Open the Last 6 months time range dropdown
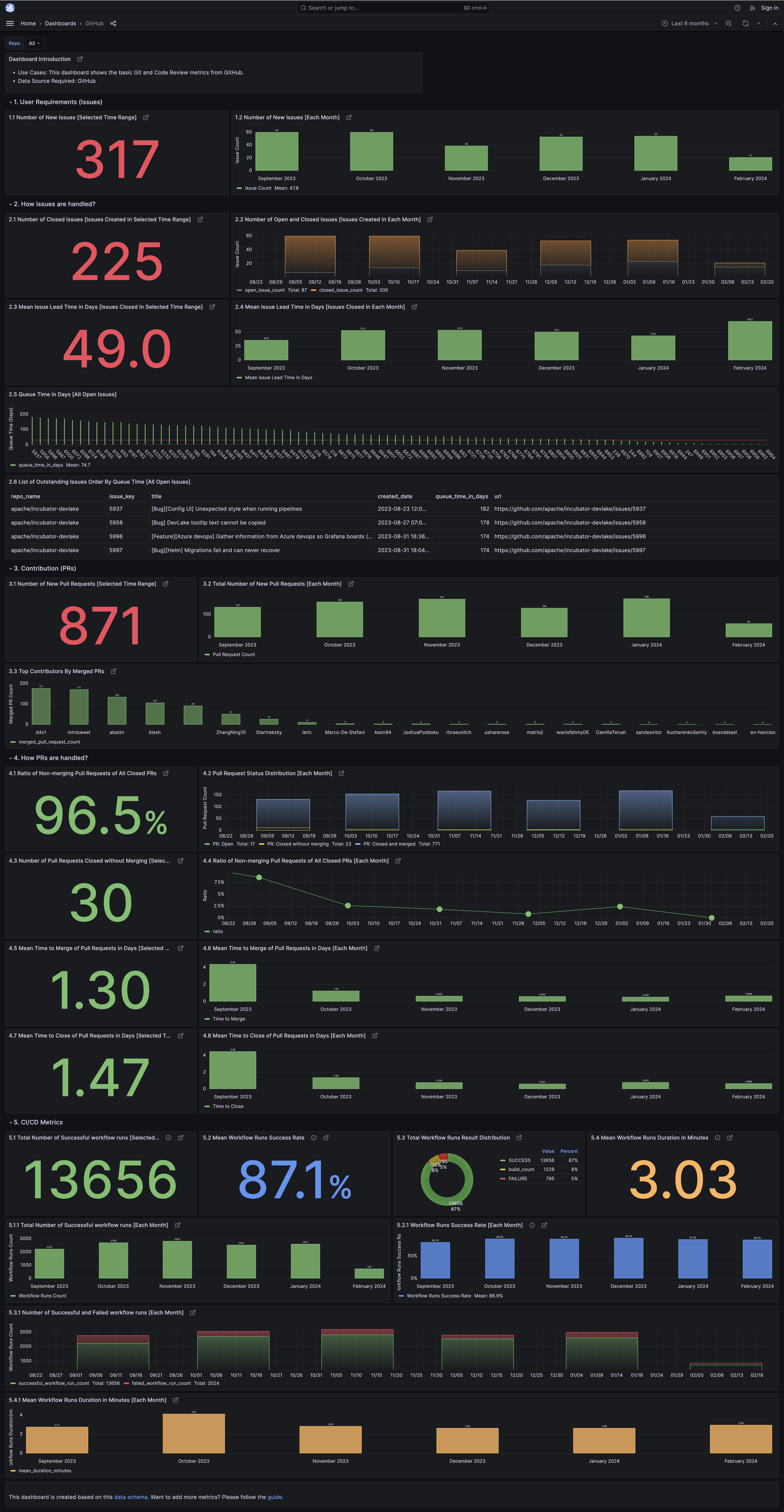Screen dimensions: 784x1512 coord(689,23)
